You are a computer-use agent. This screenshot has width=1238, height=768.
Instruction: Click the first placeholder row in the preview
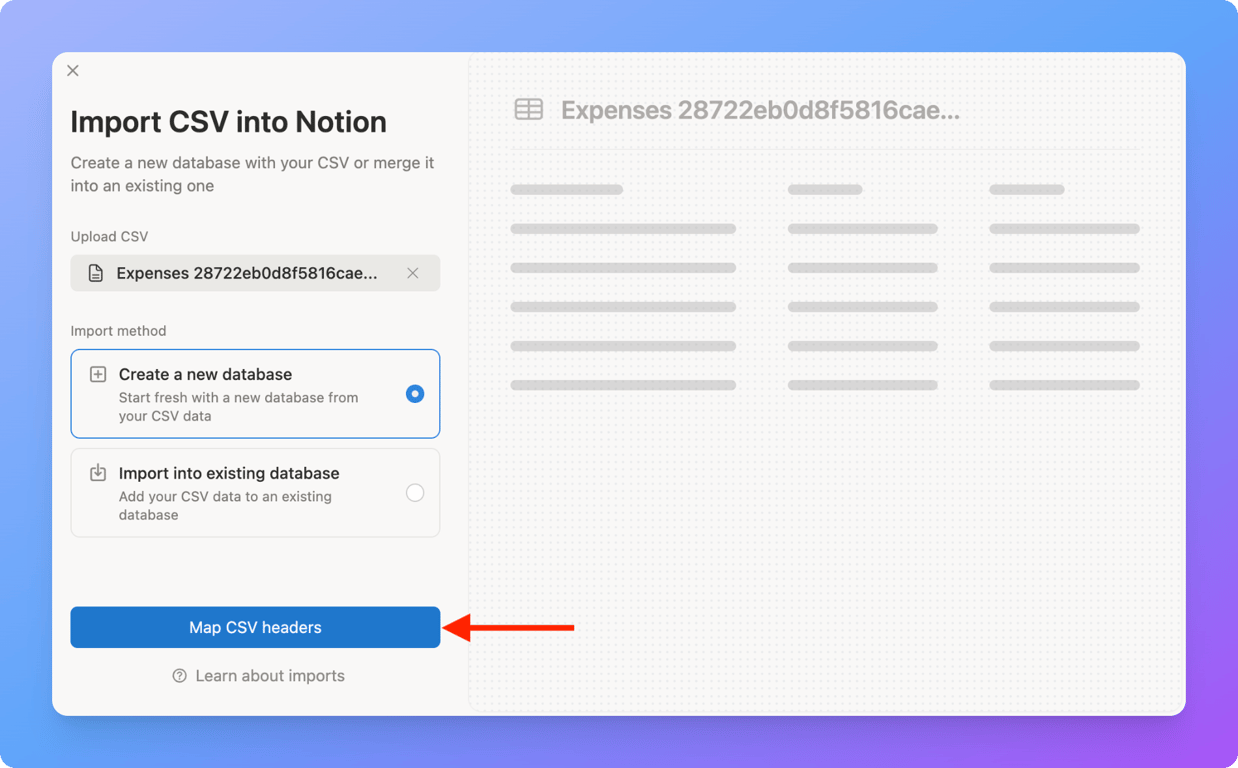(x=622, y=228)
